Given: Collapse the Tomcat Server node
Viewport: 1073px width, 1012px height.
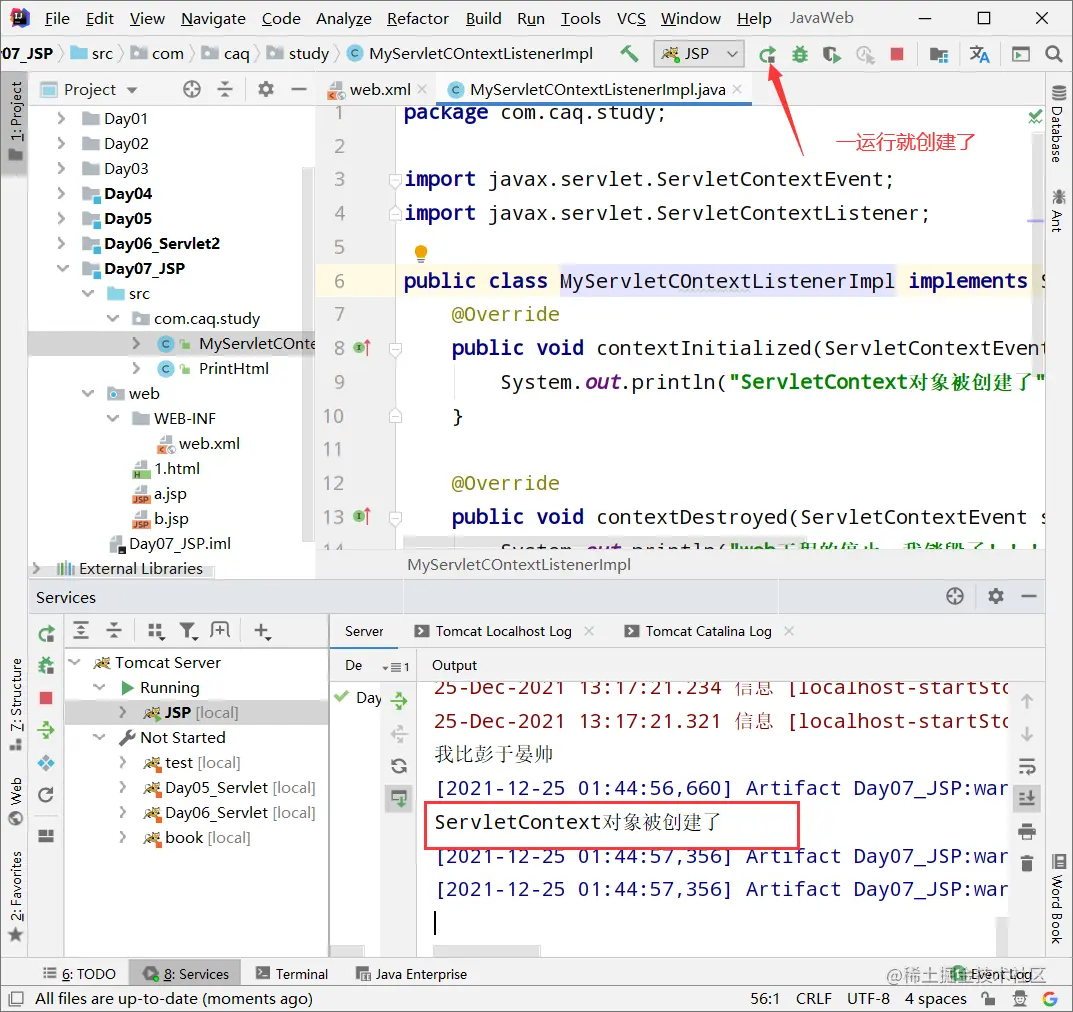Looking at the screenshot, I should pos(75,662).
